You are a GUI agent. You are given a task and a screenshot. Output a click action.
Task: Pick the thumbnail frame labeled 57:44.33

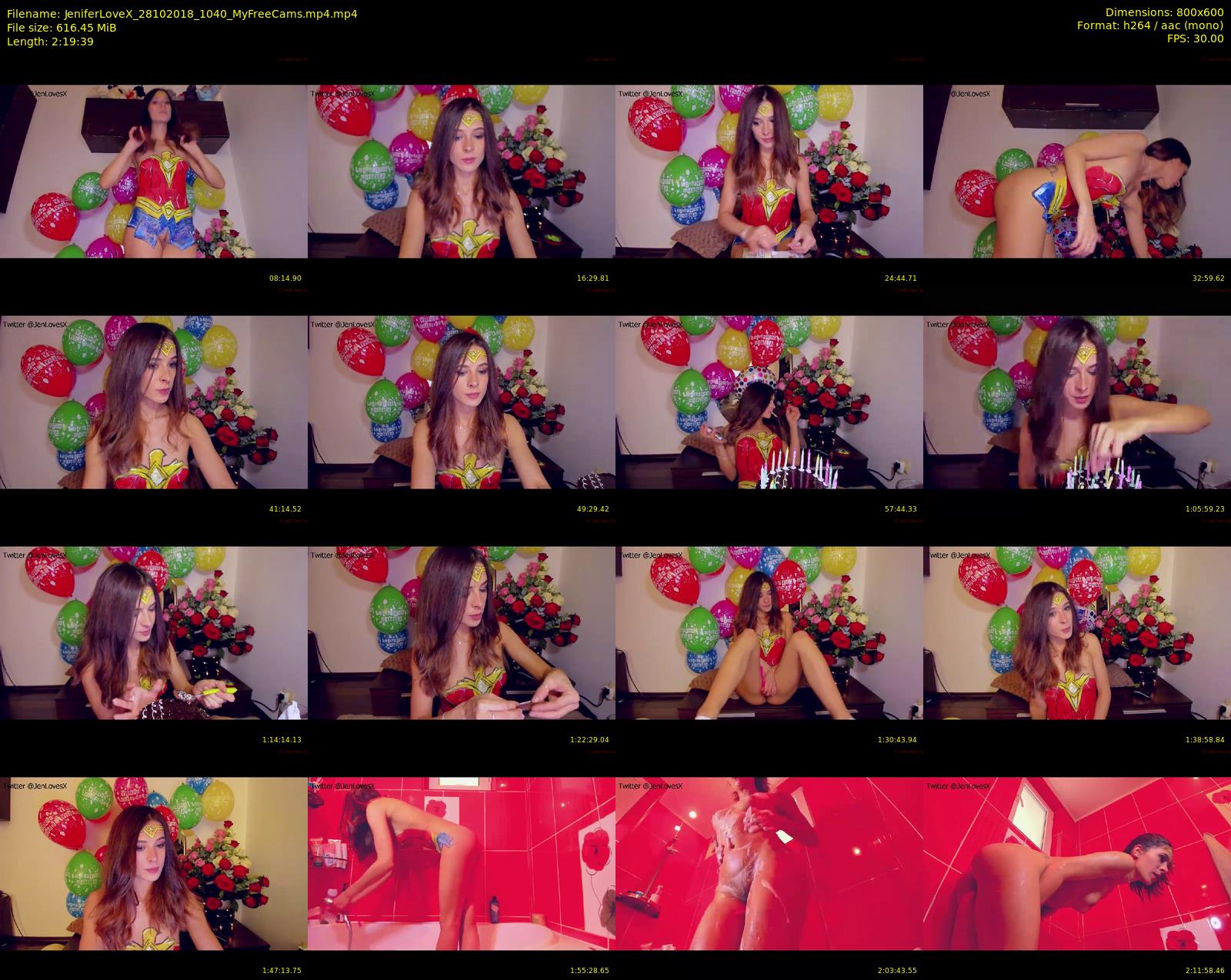point(769,402)
